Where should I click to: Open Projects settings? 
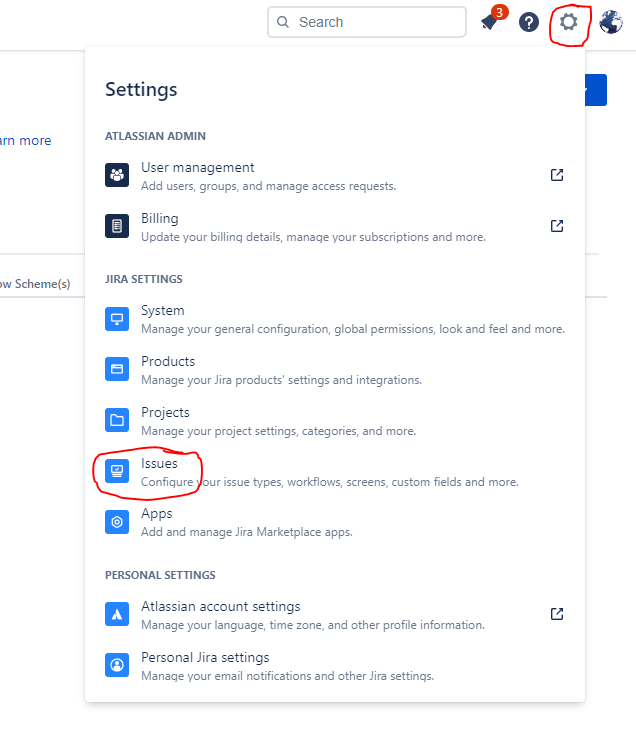(334, 421)
